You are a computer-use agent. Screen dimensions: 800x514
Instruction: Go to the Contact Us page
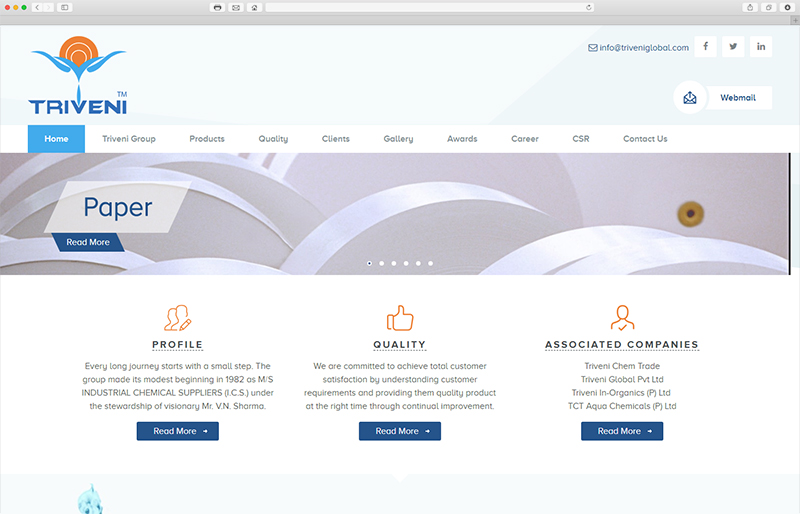tap(645, 139)
